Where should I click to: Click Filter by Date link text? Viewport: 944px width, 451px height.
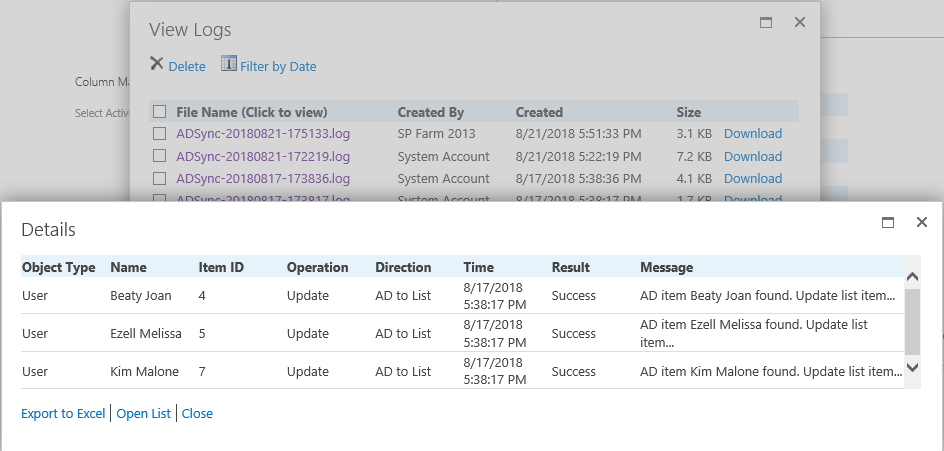click(x=278, y=66)
